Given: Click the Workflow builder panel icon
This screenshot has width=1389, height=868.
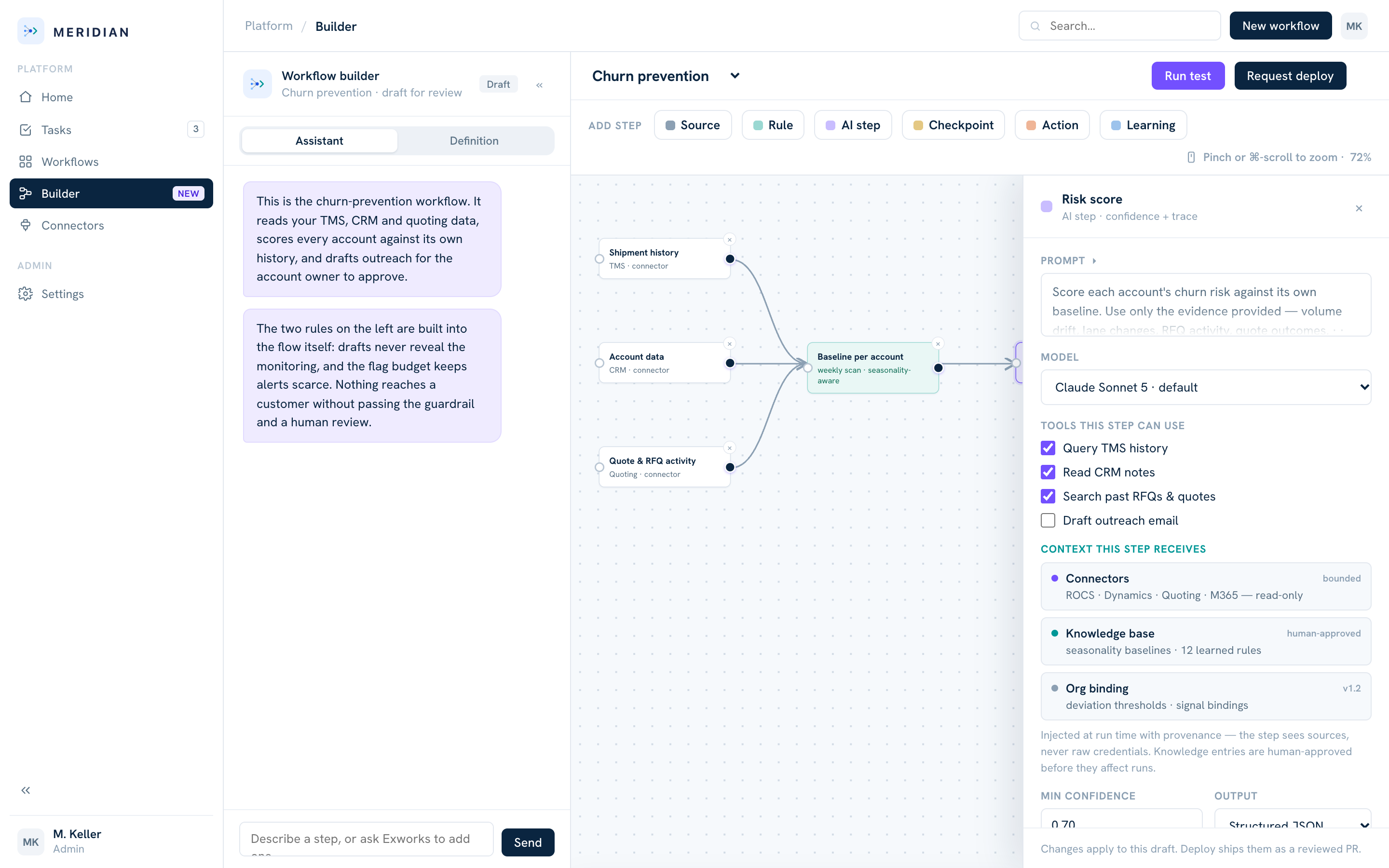Looking at the screenshot, I should 257,84.
